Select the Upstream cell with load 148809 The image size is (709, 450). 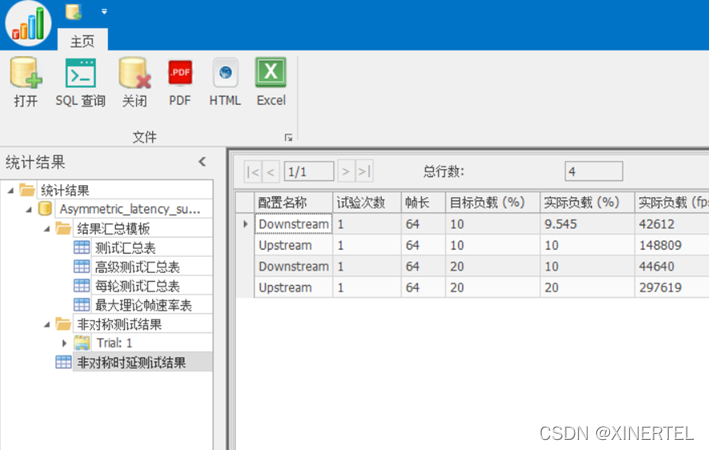tap(293, 245)
